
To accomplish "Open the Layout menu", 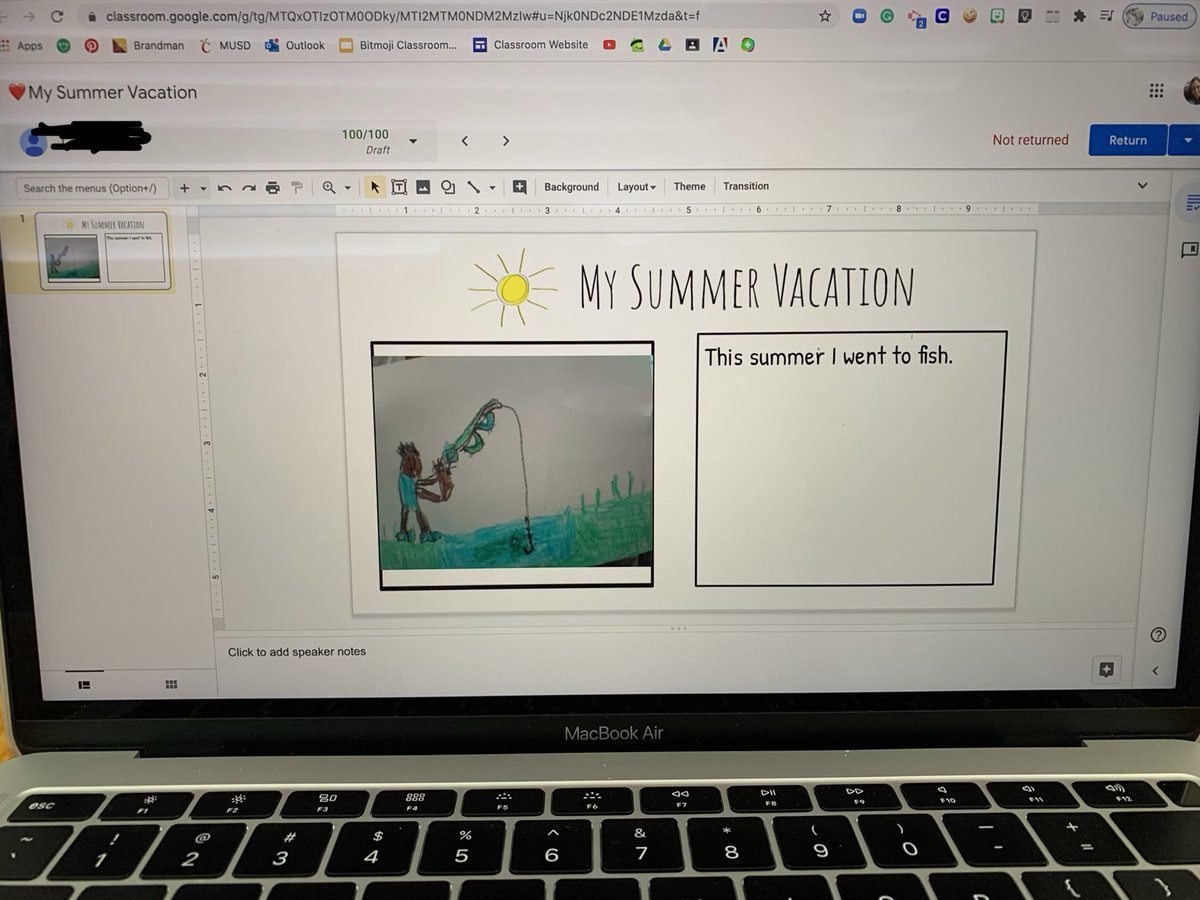I will coord(636,187).
